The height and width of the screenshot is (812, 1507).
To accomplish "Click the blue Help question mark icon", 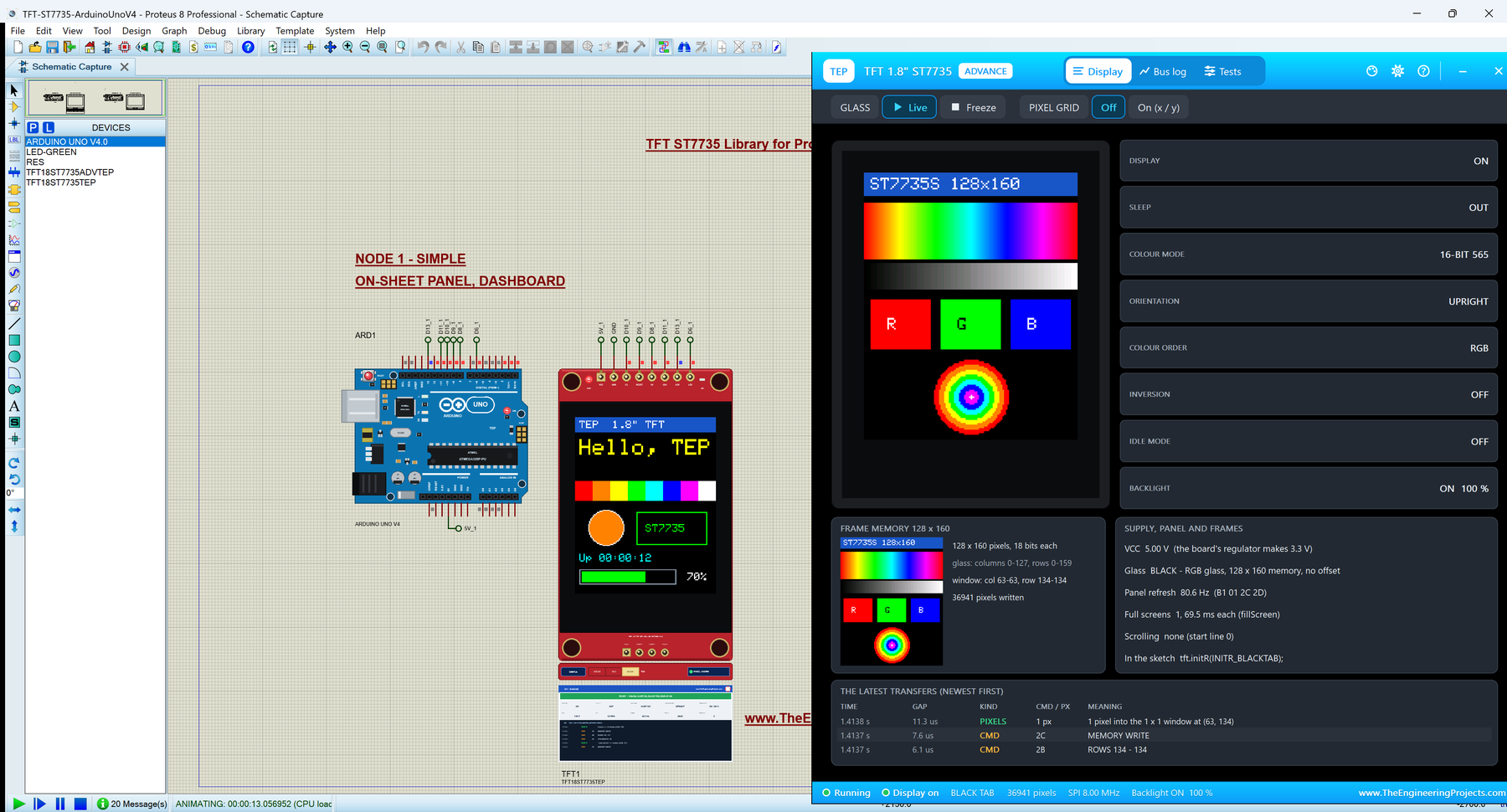I will (x=248, y=48).
